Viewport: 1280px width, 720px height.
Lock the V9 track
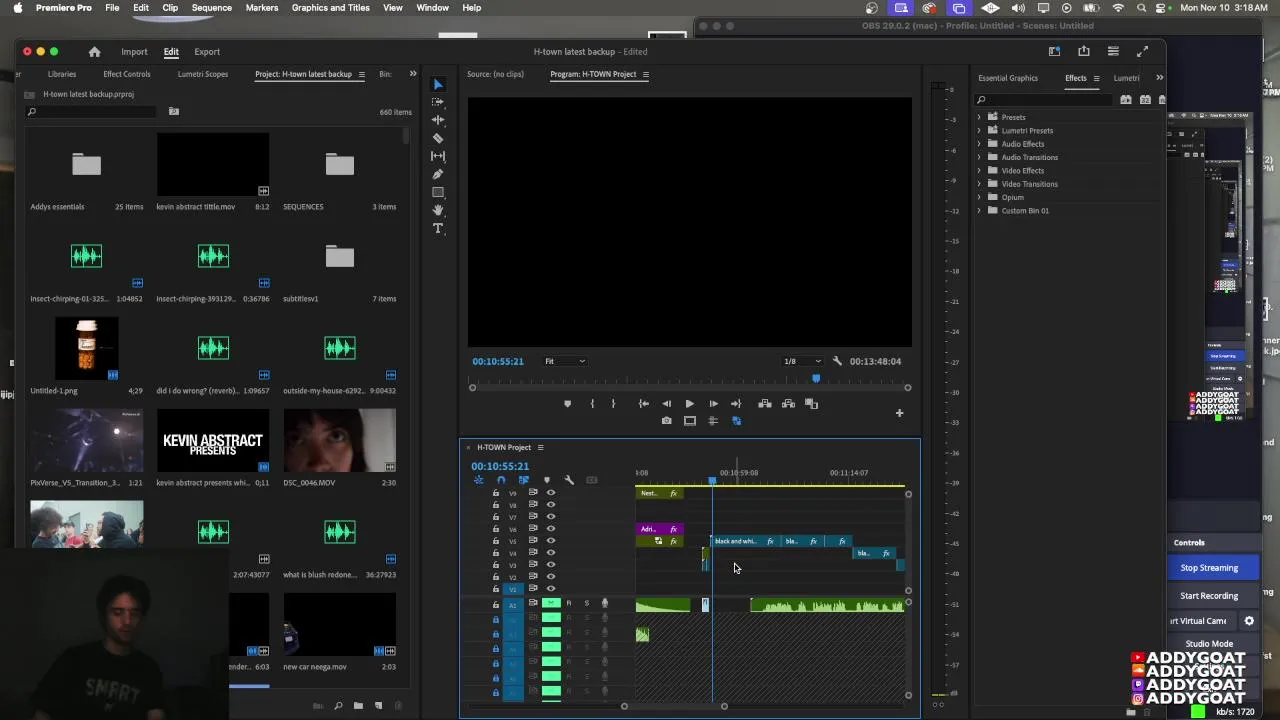[x=495, y=493]
